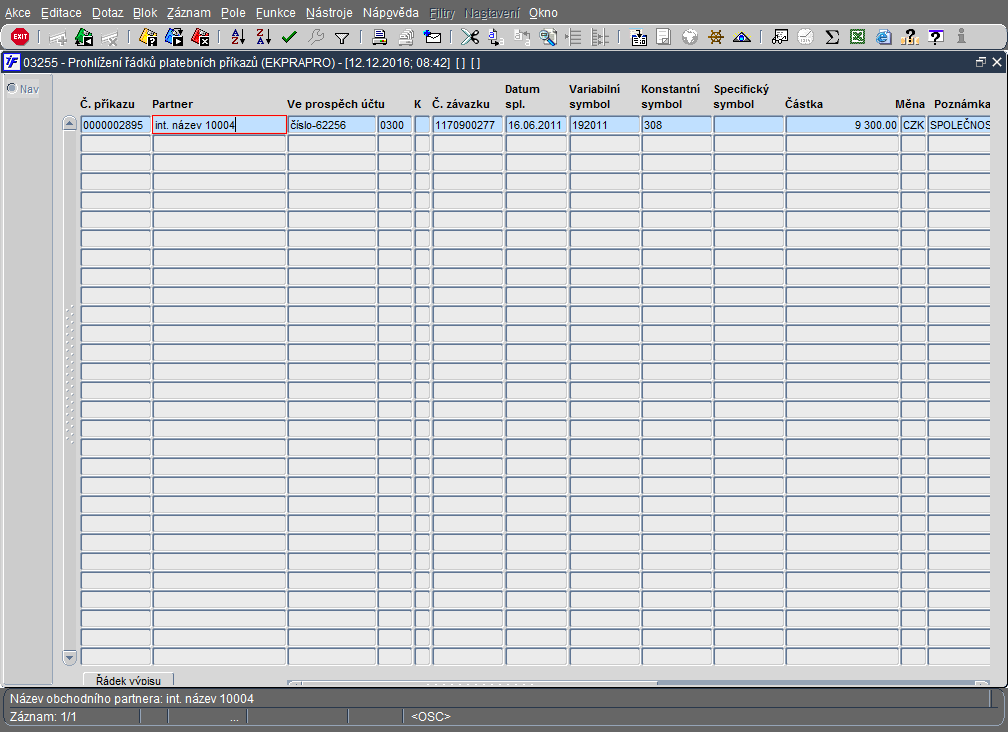Open the Okno menu

543,13
